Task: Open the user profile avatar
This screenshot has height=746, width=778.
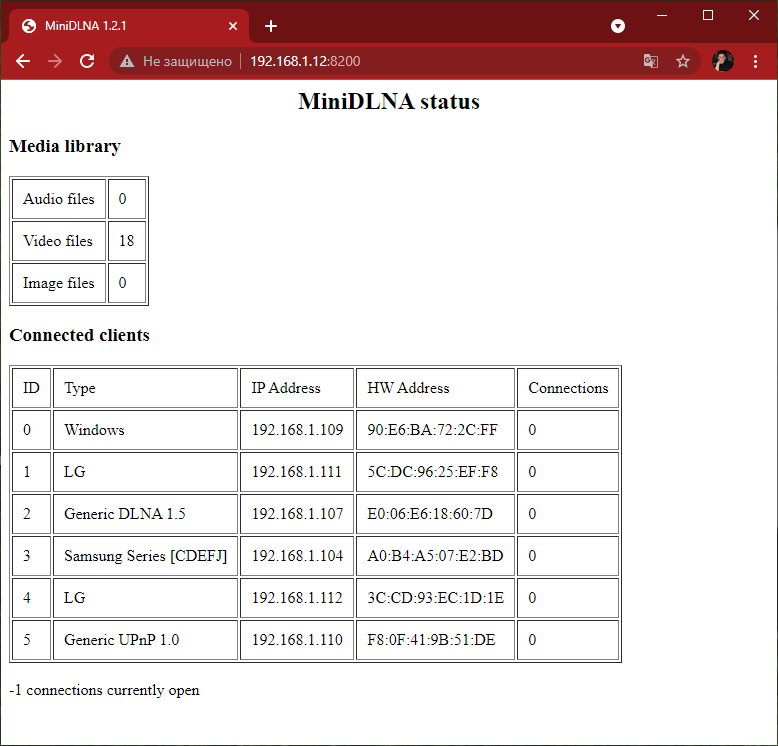Action: (722, 61)
